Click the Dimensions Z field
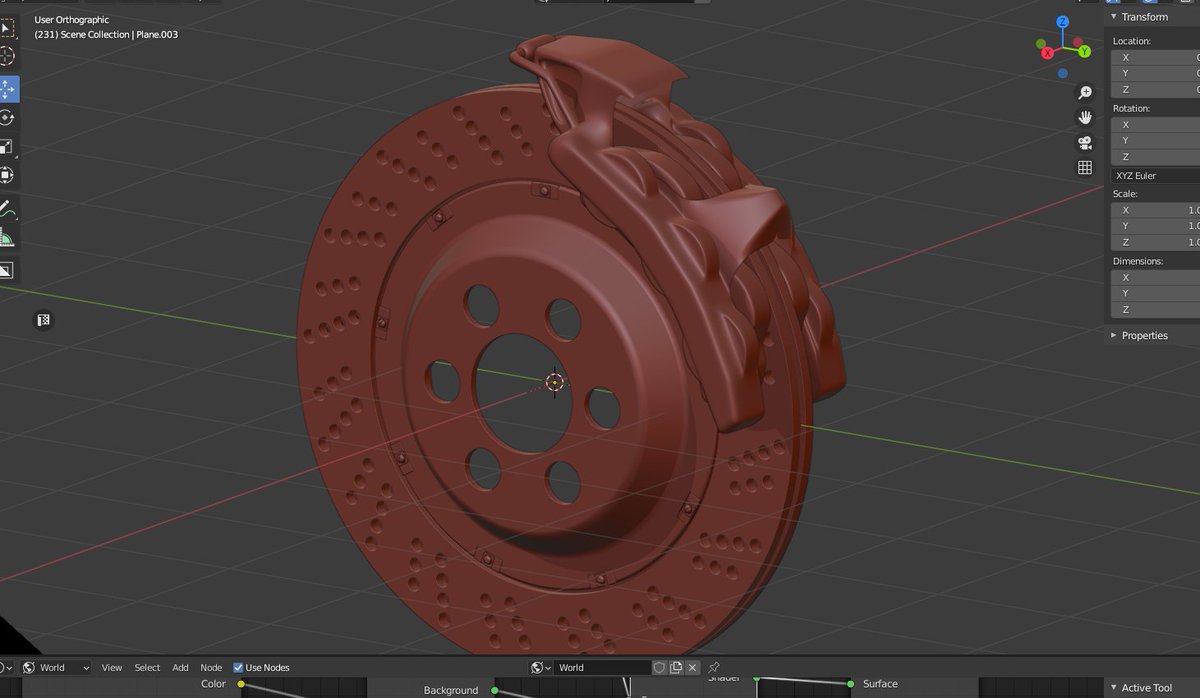The height and width of the screenshot is (698, 1200). [1156, 309]
